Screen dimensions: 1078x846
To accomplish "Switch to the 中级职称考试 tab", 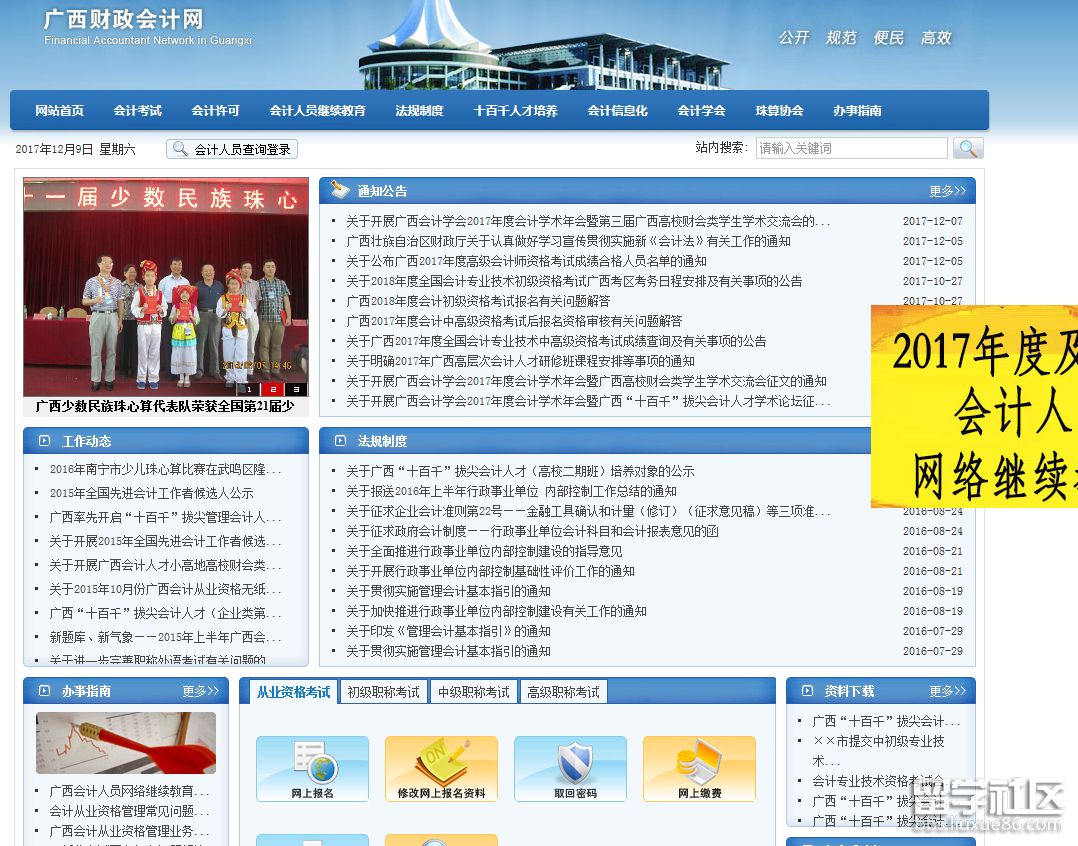I will click(473, 690).
